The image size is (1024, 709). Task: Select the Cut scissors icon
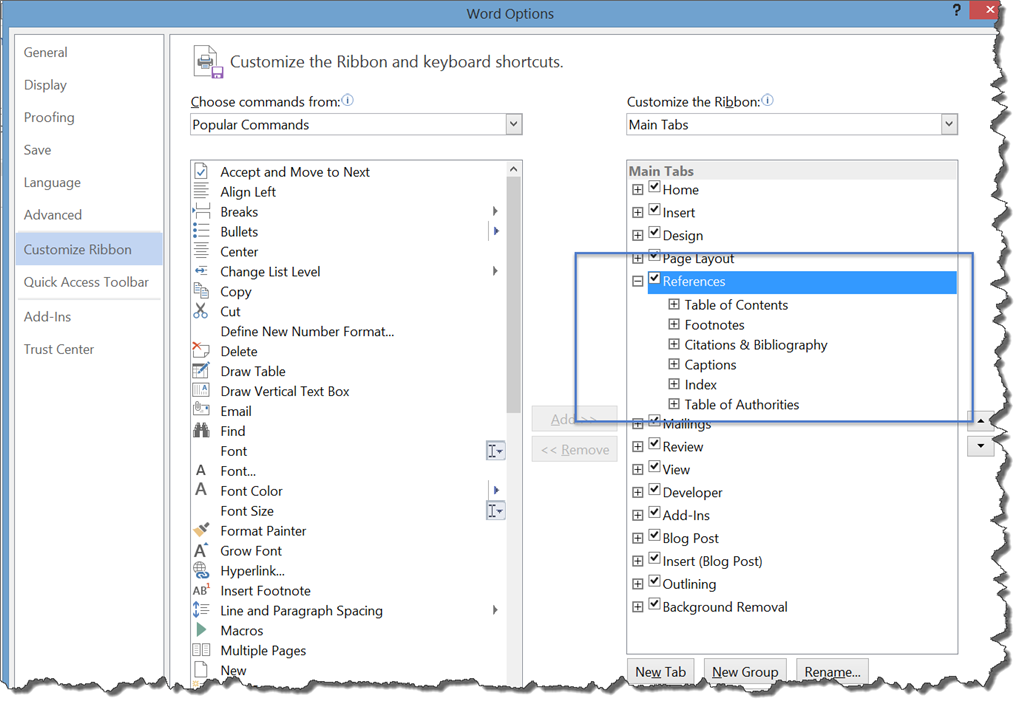click(x=200, y=311)
